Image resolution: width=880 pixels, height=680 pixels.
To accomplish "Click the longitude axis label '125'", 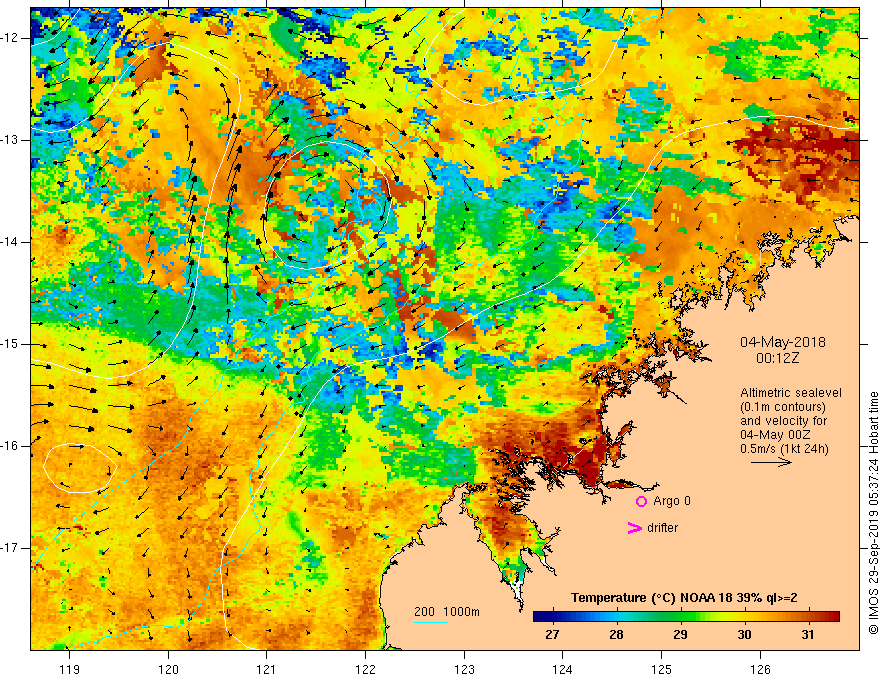I will 662,669.
